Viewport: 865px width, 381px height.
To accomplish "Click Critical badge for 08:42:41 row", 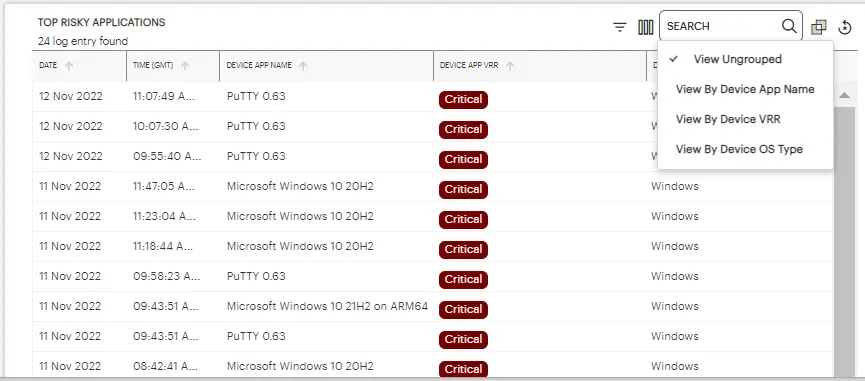I will (x=463, y=369).
